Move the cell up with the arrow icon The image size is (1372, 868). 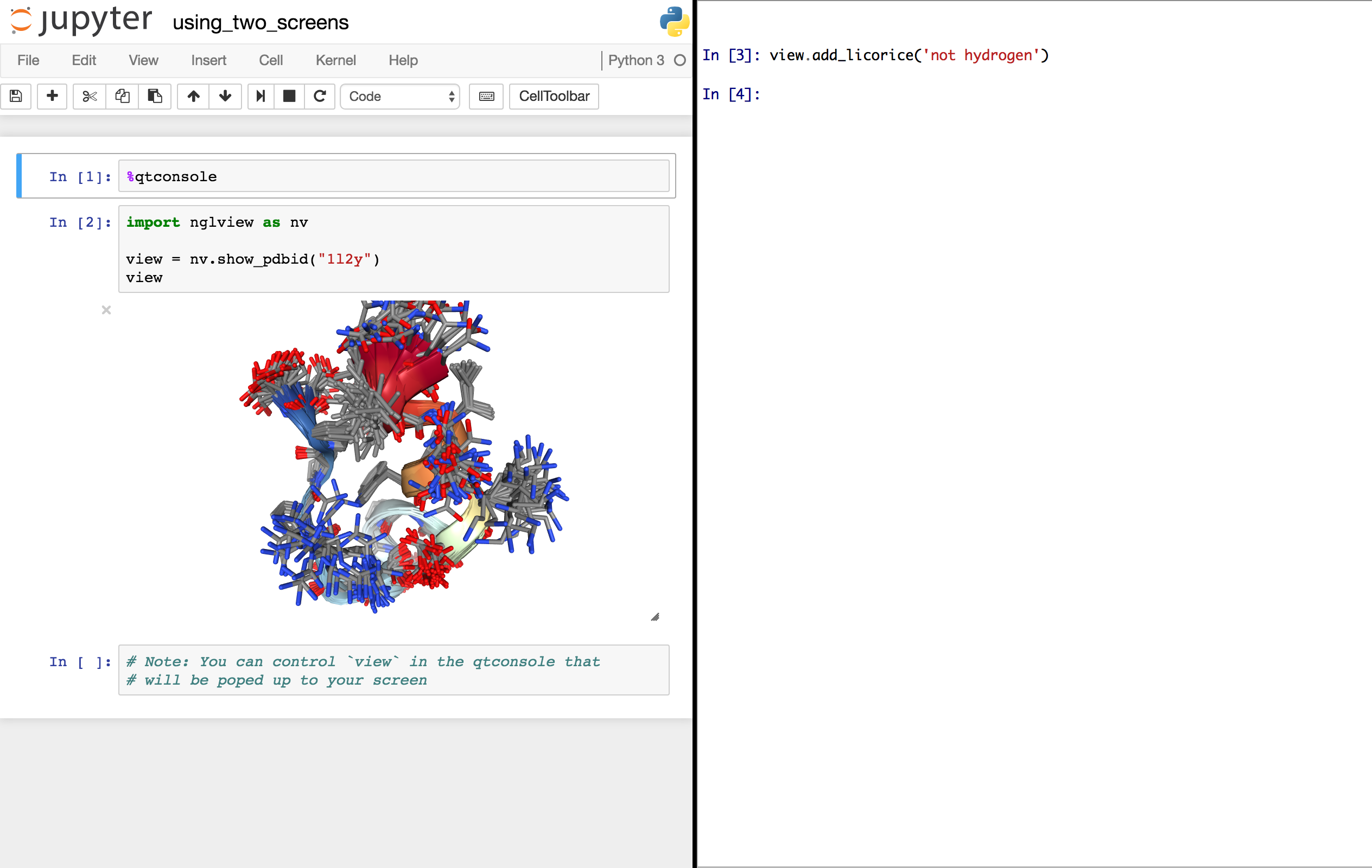coord(193,96)
